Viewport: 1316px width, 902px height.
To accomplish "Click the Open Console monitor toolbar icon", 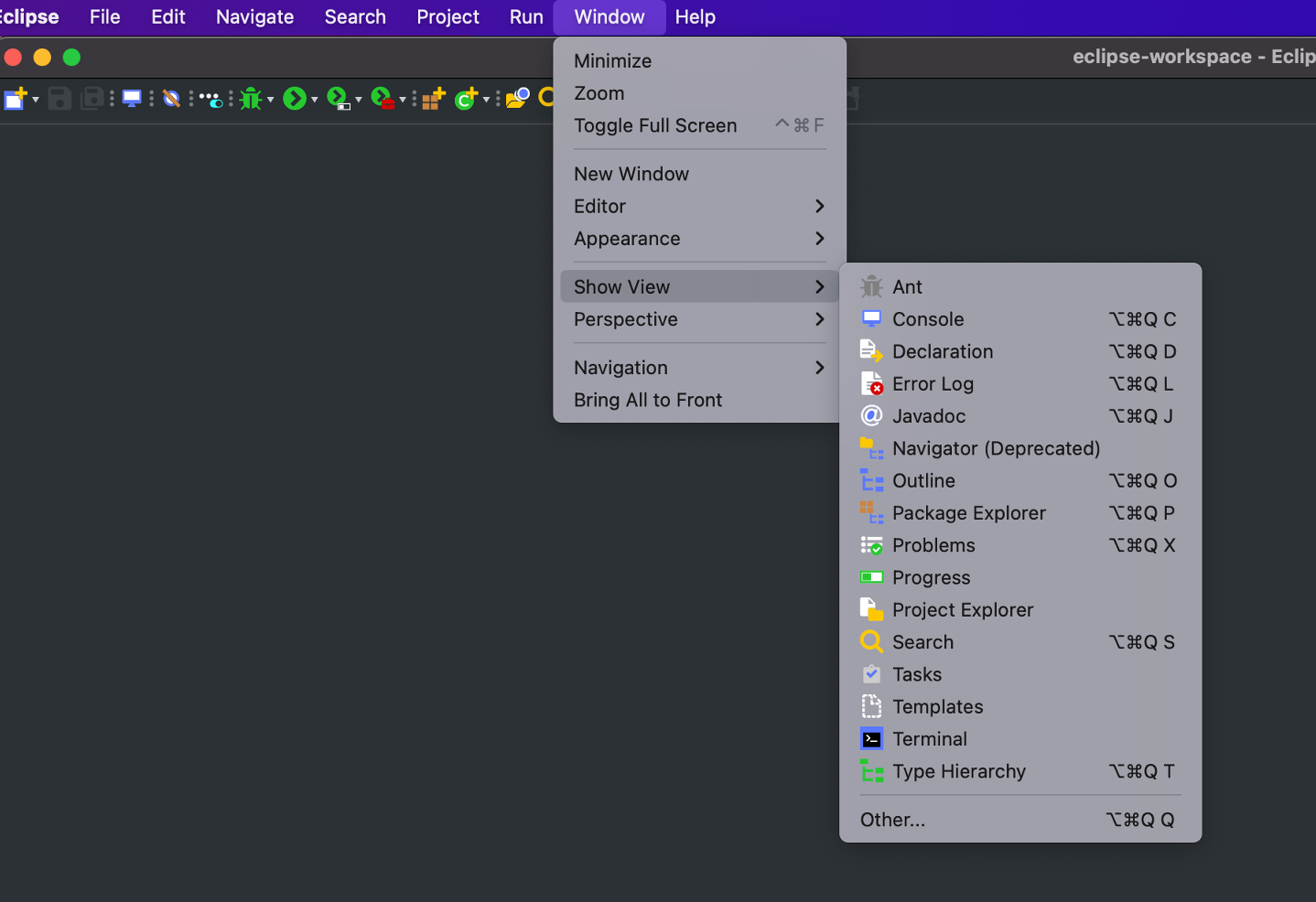I will (132, 99).
